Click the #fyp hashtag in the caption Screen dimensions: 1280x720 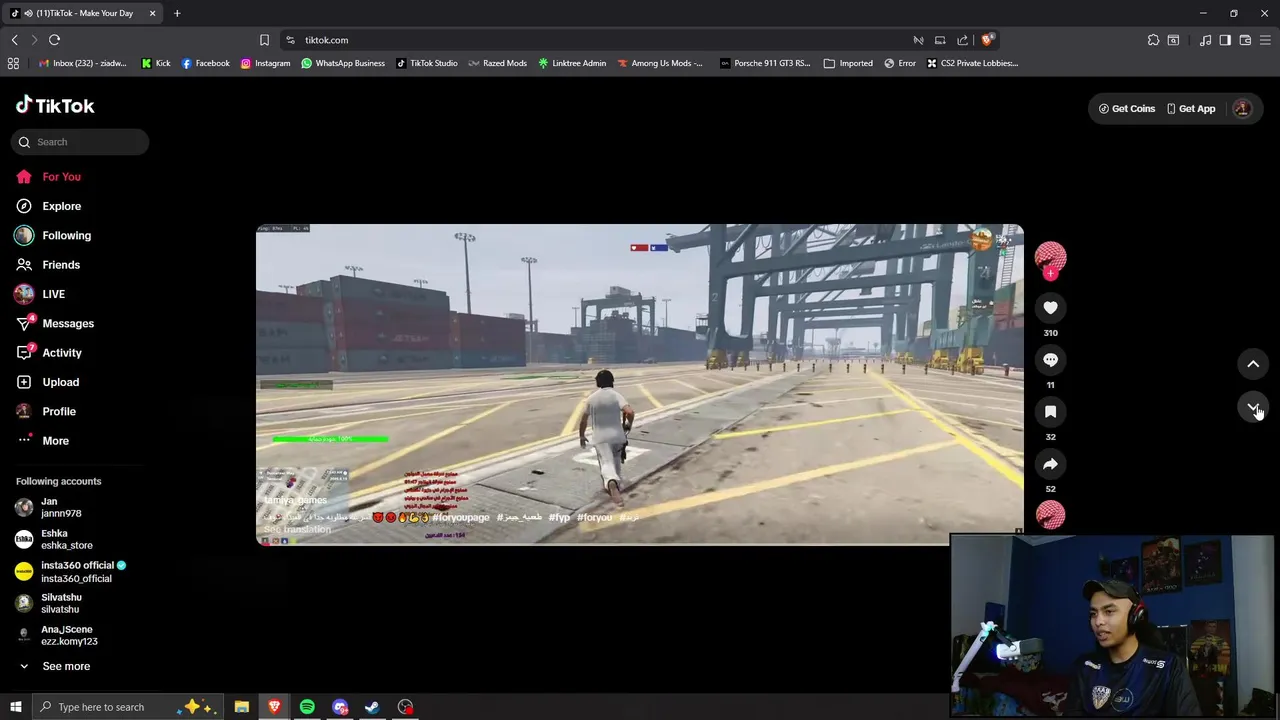pyautogui.click(x=559, y=517)
